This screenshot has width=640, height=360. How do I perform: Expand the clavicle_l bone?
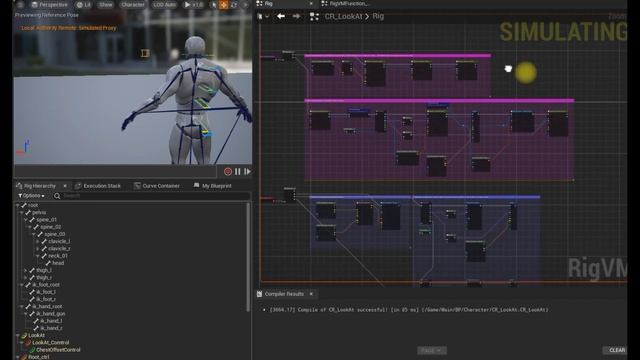38,242
